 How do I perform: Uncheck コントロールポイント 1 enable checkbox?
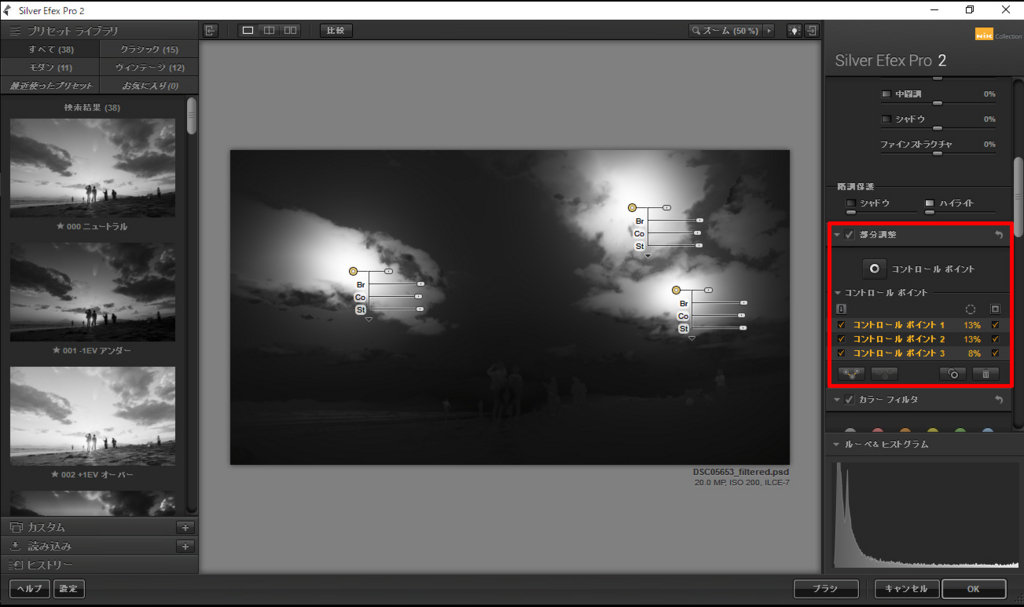click(841, 325)
